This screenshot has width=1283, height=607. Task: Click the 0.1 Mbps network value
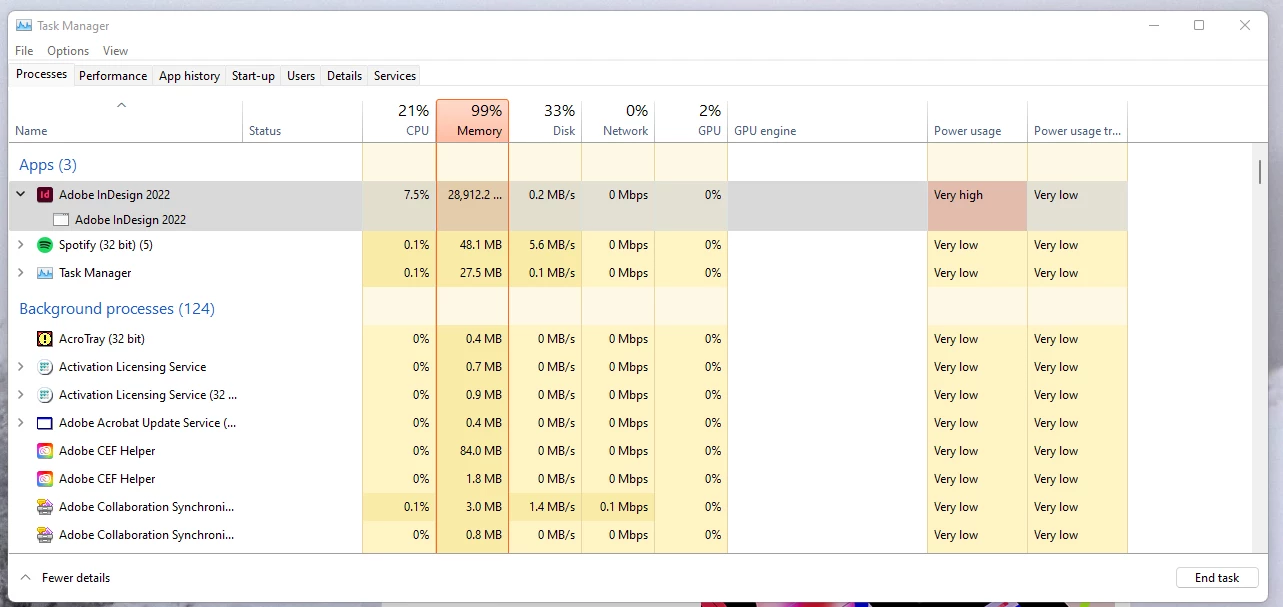click(624, 507)
